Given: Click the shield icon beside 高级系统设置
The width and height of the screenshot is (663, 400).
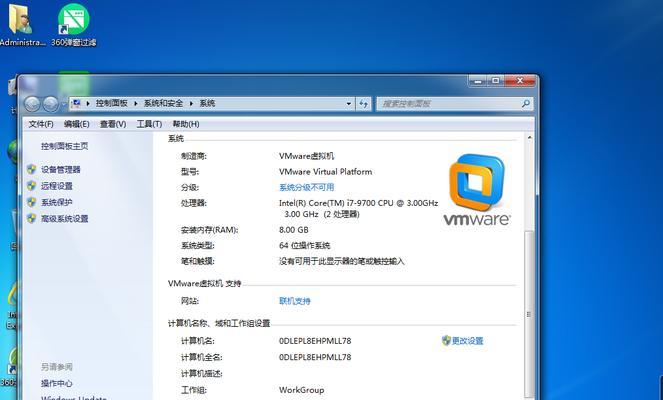Looking at the screenshot, I should pos(31,219).
